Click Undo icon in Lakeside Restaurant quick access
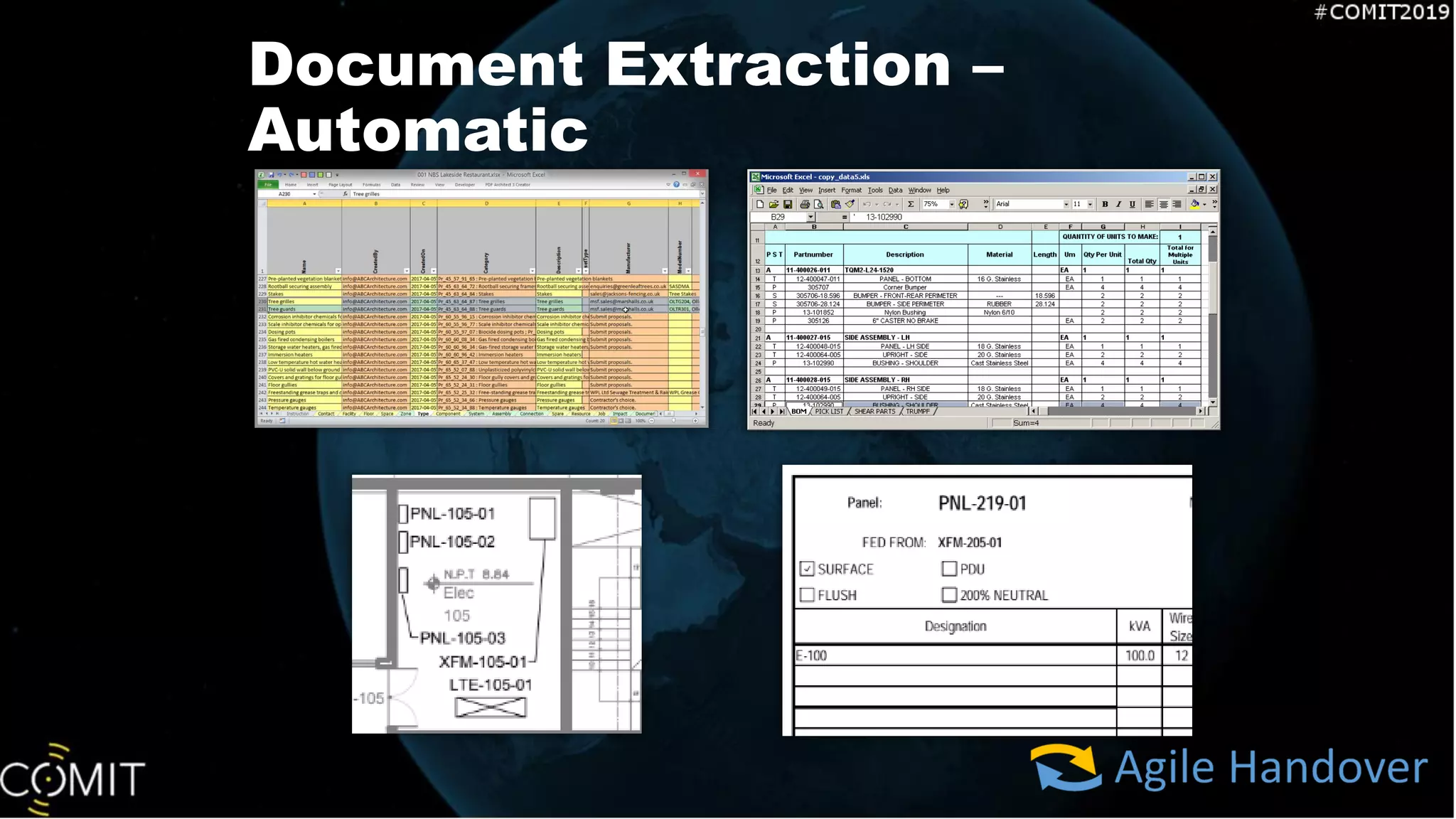The image size is (1456, 819). 279,174
